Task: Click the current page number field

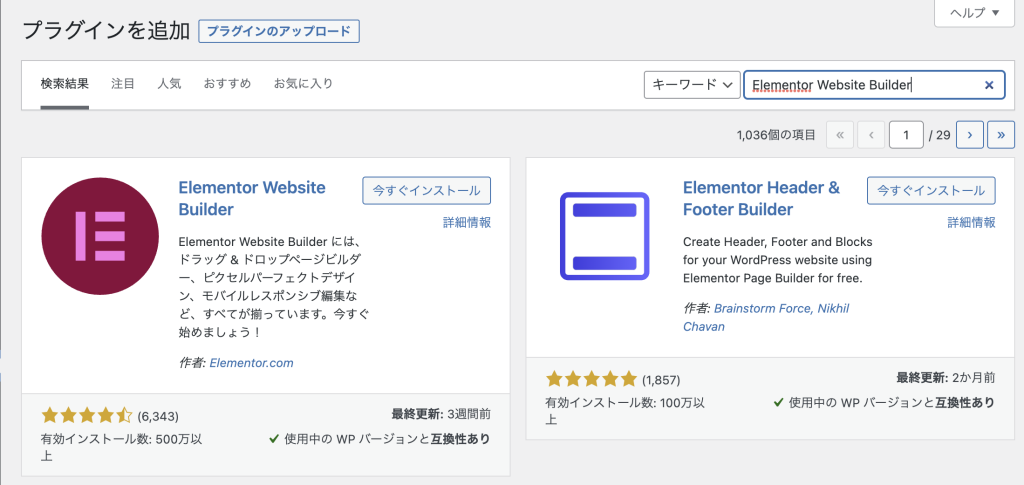Action: click(906, 135)
